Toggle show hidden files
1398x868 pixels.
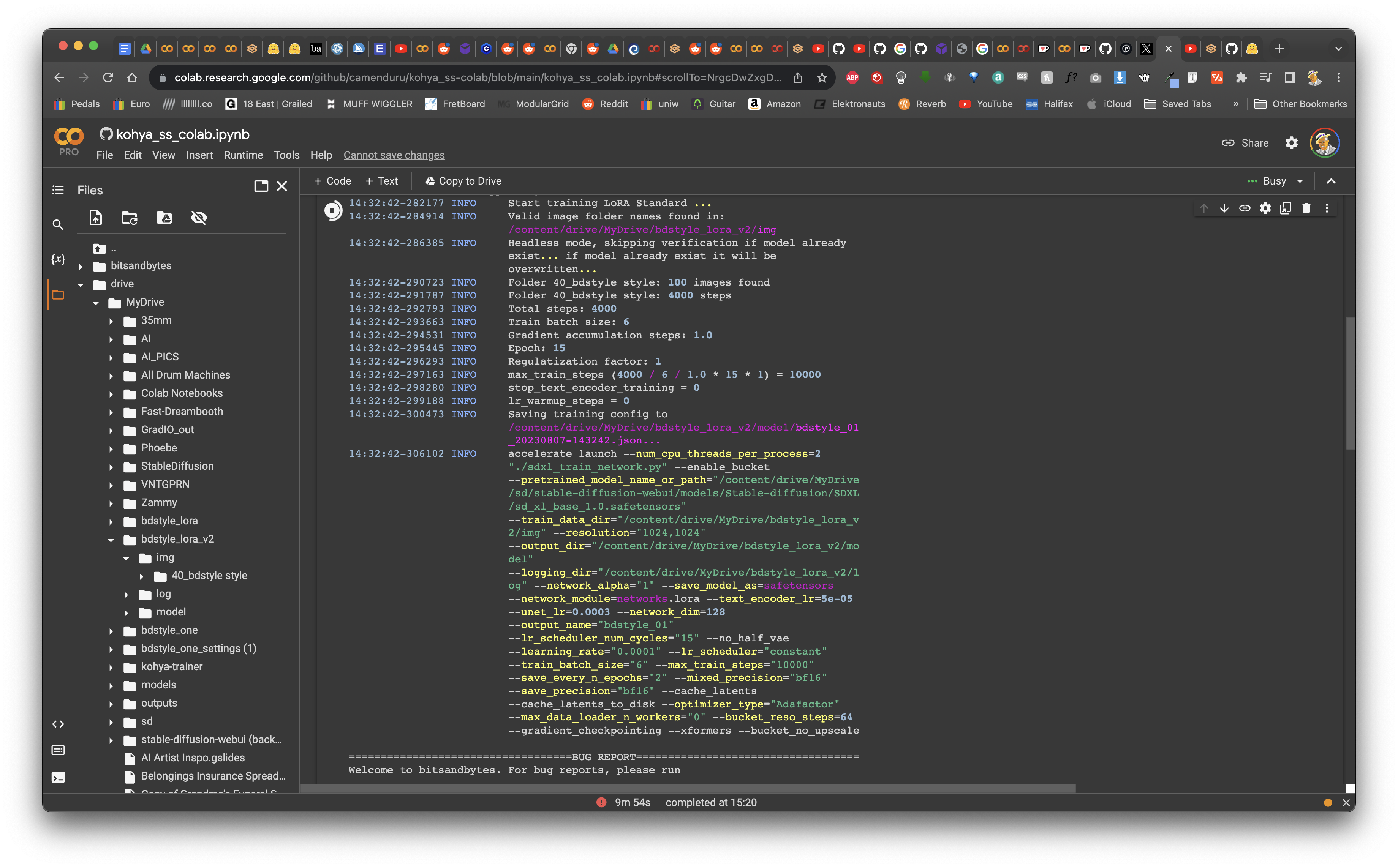point(199,218)
